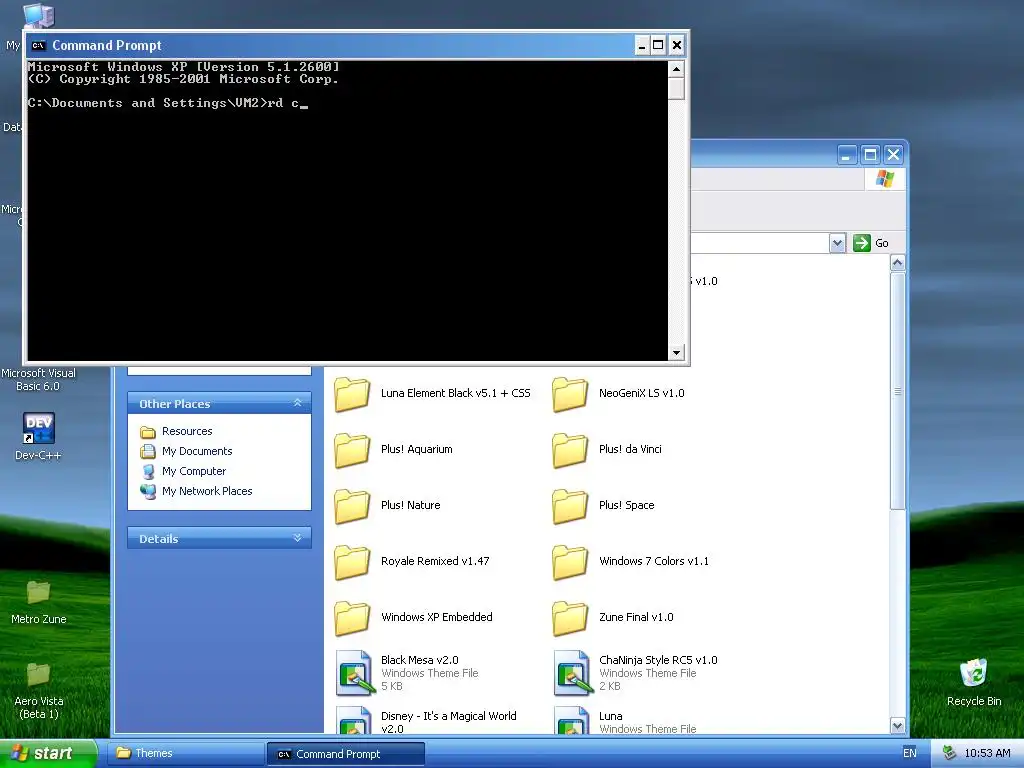Click the Start button

click(x=48, y=754)
